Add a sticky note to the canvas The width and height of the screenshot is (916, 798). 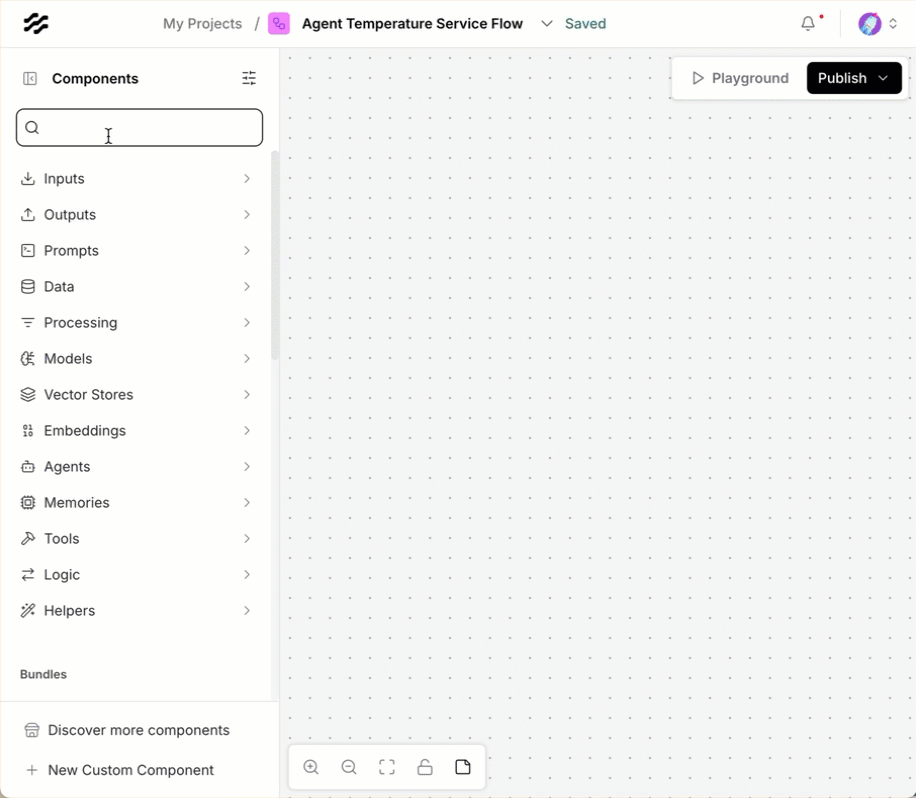pos(463,766)
